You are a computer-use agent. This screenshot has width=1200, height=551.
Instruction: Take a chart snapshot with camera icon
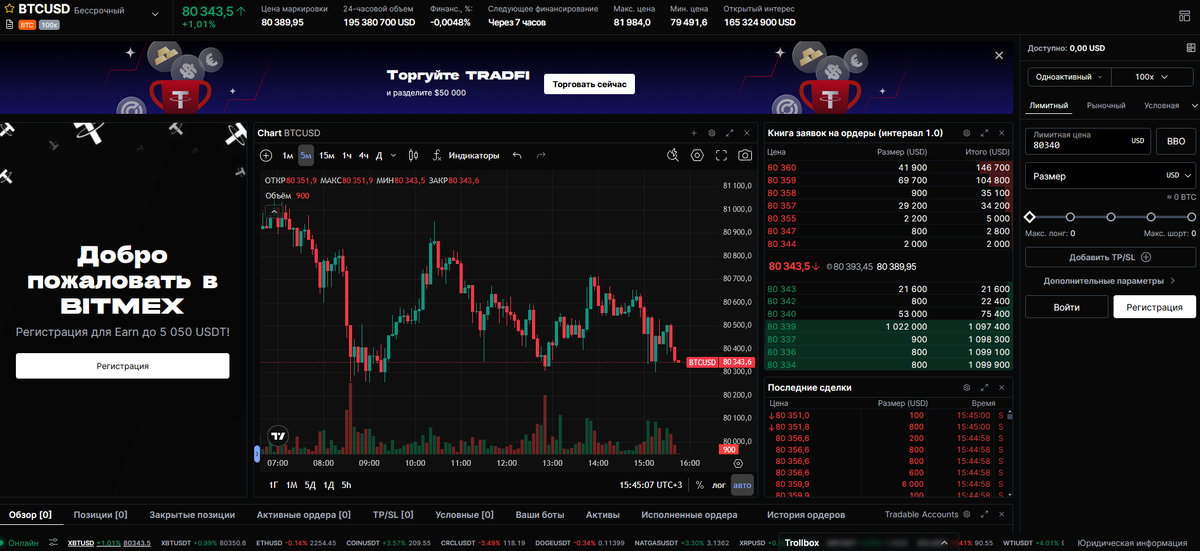[x=745, y=155]
